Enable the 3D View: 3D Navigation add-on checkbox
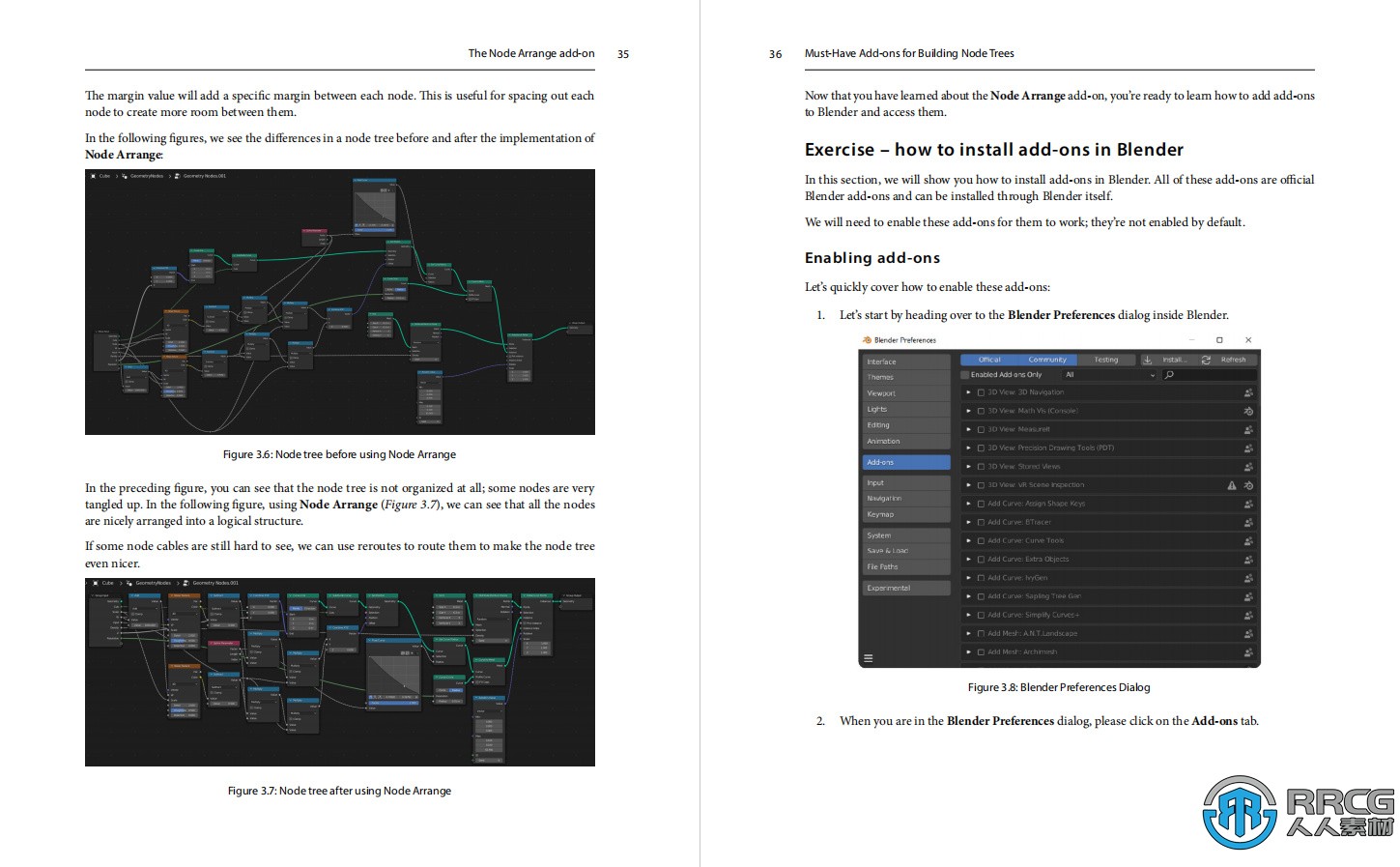Viewport: 1400px width, 867px height. coord(981,392)
